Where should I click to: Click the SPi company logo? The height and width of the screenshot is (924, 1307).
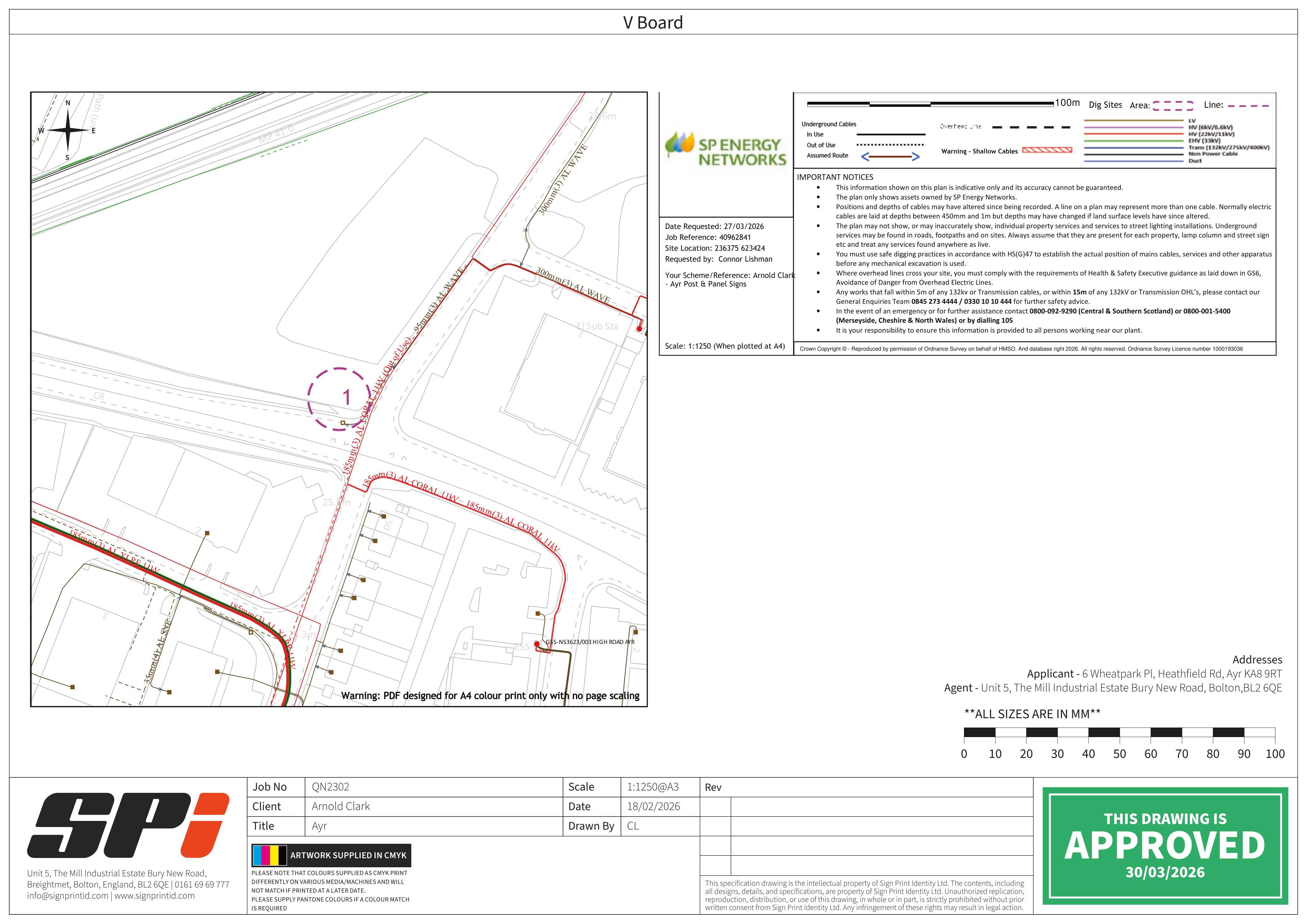[x=128, y=825]
